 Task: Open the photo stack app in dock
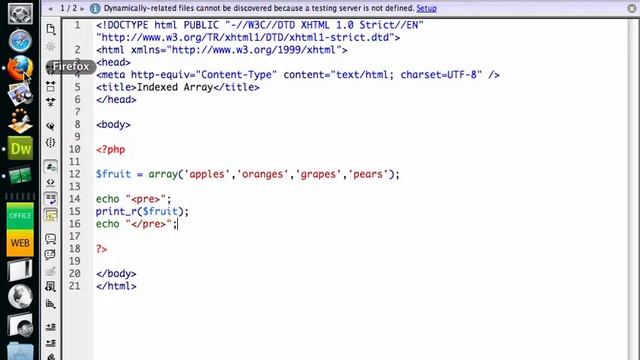pyautogui.click(x=20, y=94)
